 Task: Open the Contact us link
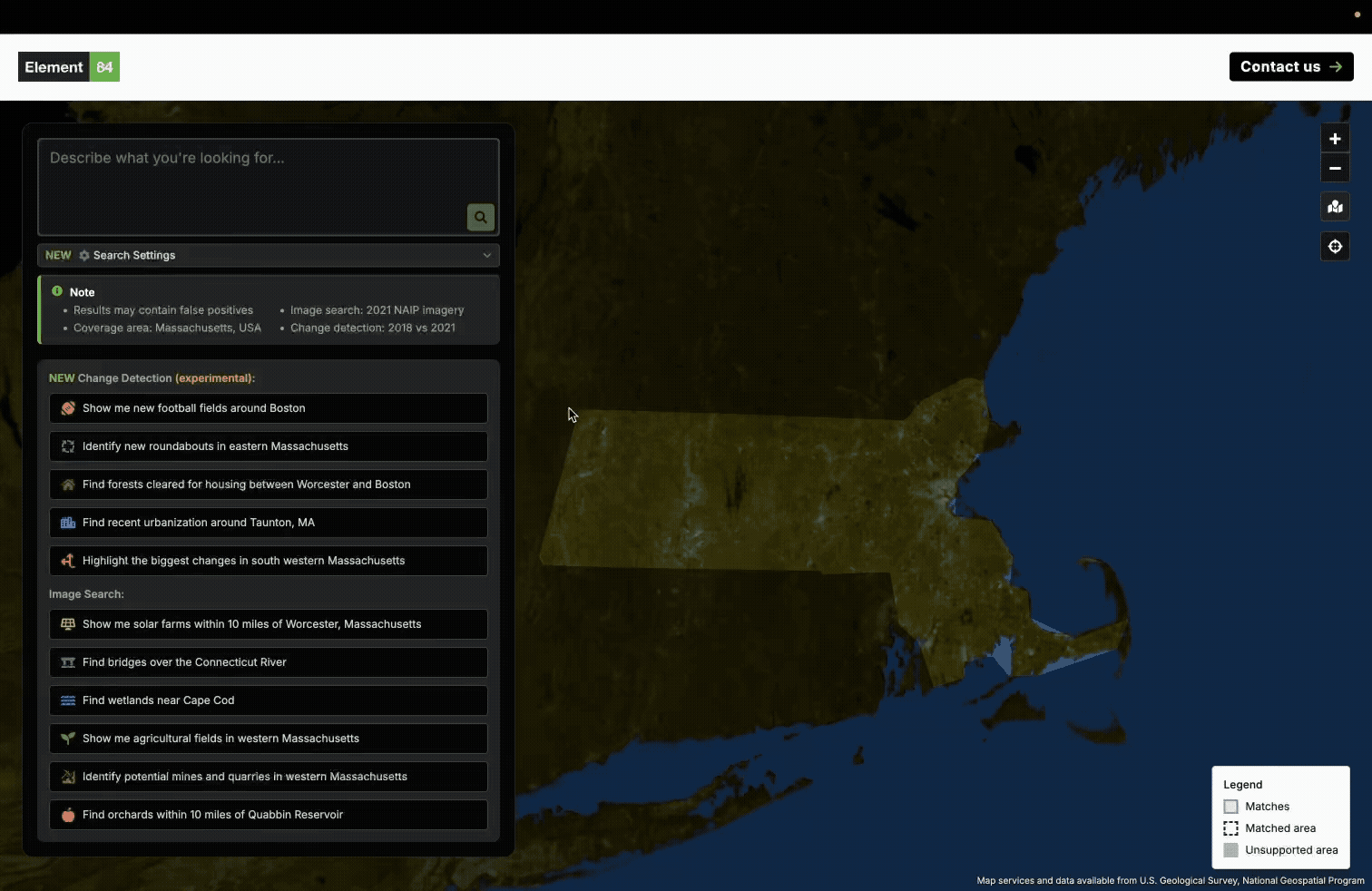click(x=1289, y=66)
